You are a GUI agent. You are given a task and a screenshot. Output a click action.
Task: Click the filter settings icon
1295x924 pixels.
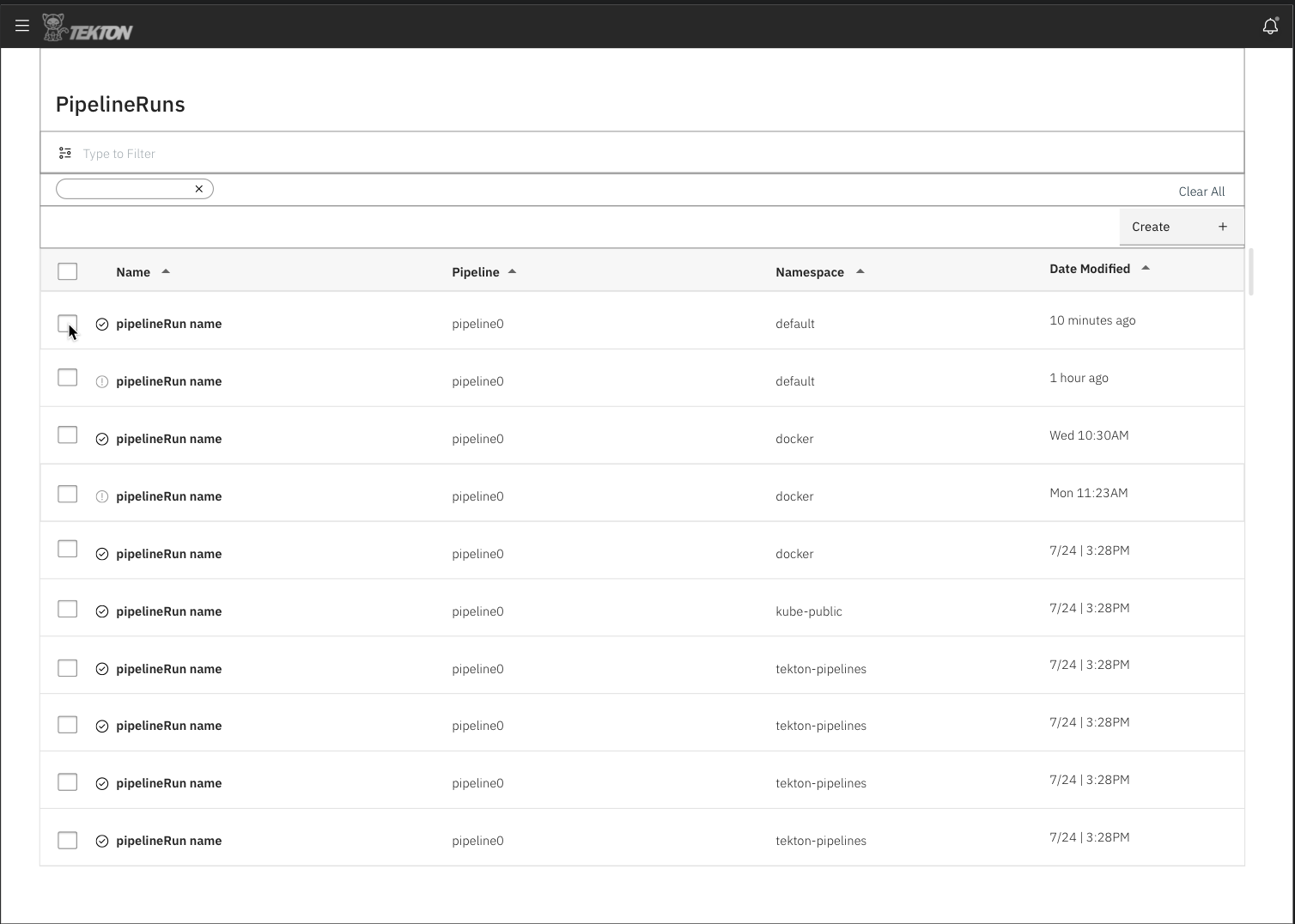pyautogui.click(x=64, y=152)
